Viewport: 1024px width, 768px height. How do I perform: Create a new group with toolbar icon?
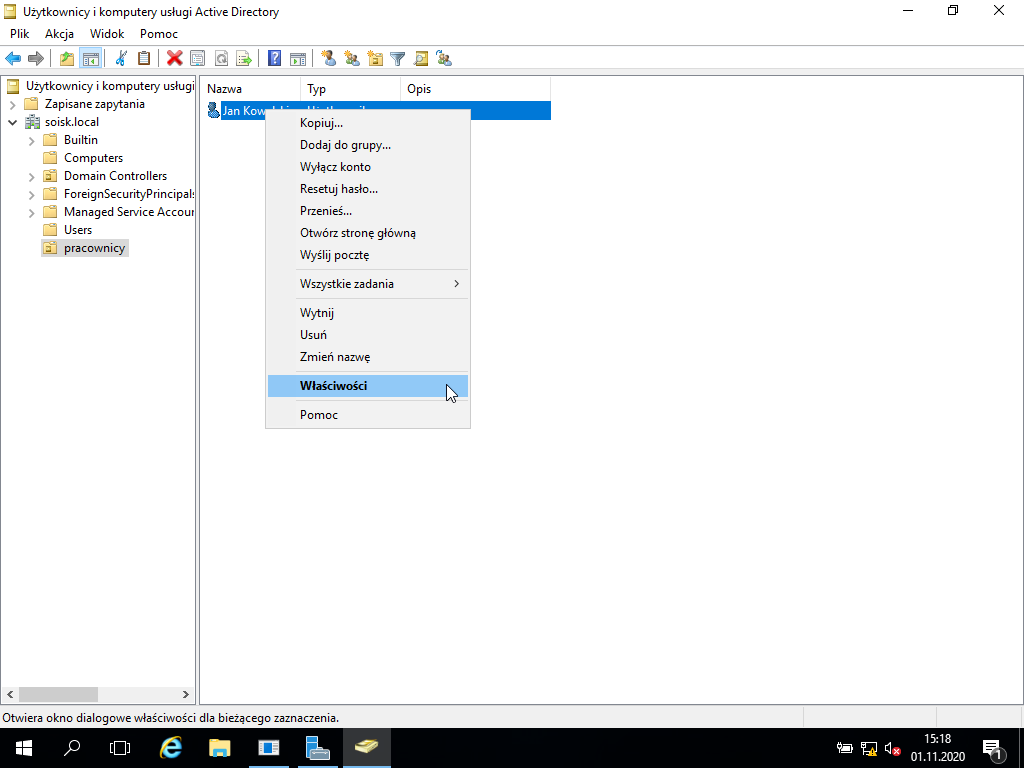[352, 59]
